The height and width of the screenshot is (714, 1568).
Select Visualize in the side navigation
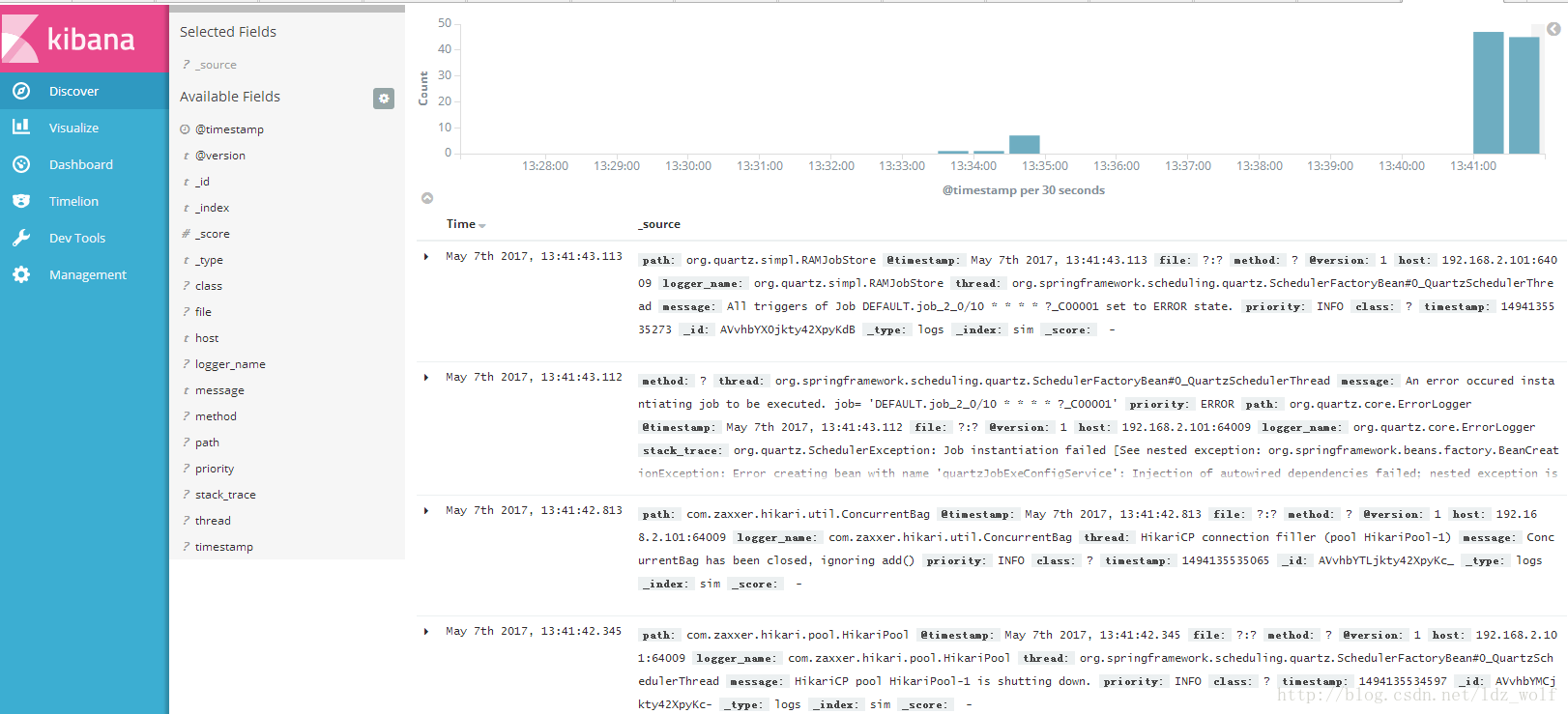[x=73, y=128]
